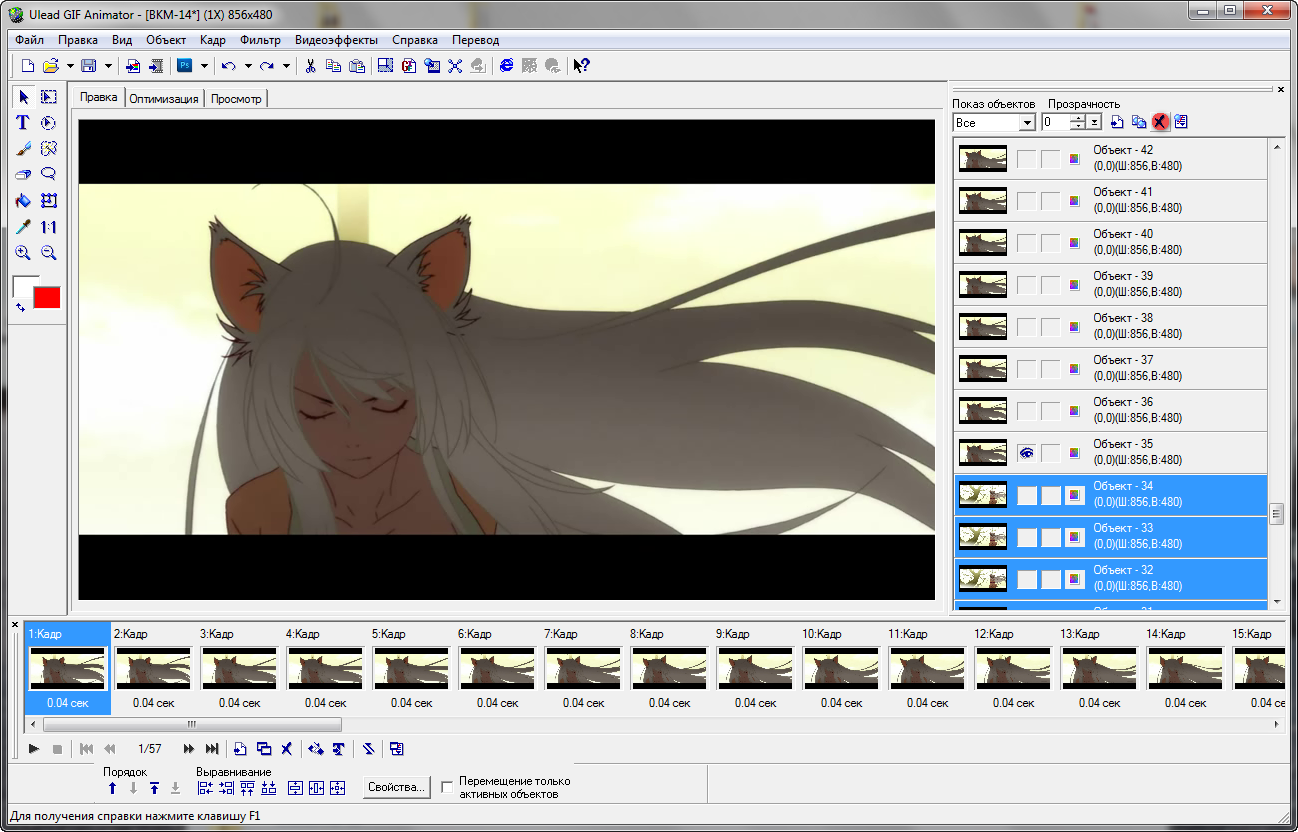Viewport: 1298px width, 832px height.
Task: Select frame 5:Кадр thumbnail in the timeline
Action: [410, 668]
